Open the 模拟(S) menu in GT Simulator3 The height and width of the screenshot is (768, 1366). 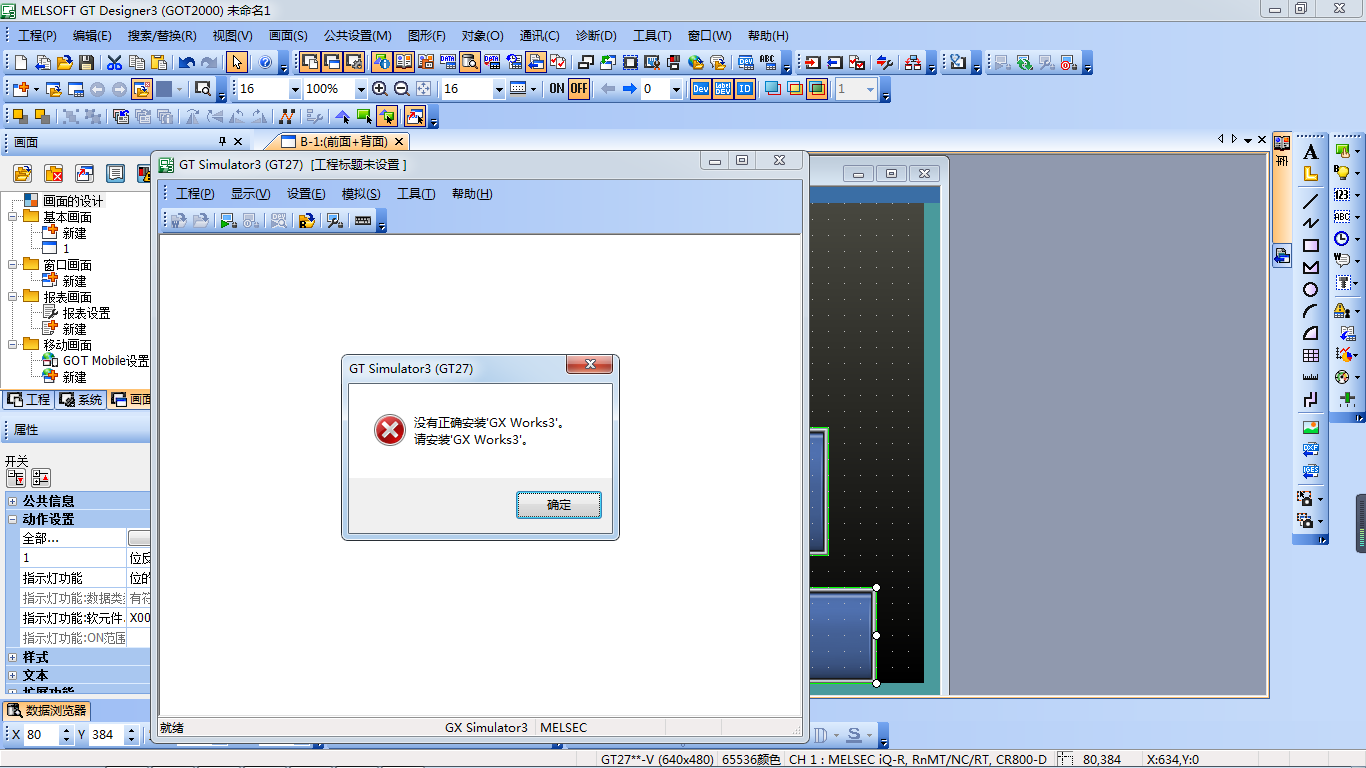click(x=361, y=194)
